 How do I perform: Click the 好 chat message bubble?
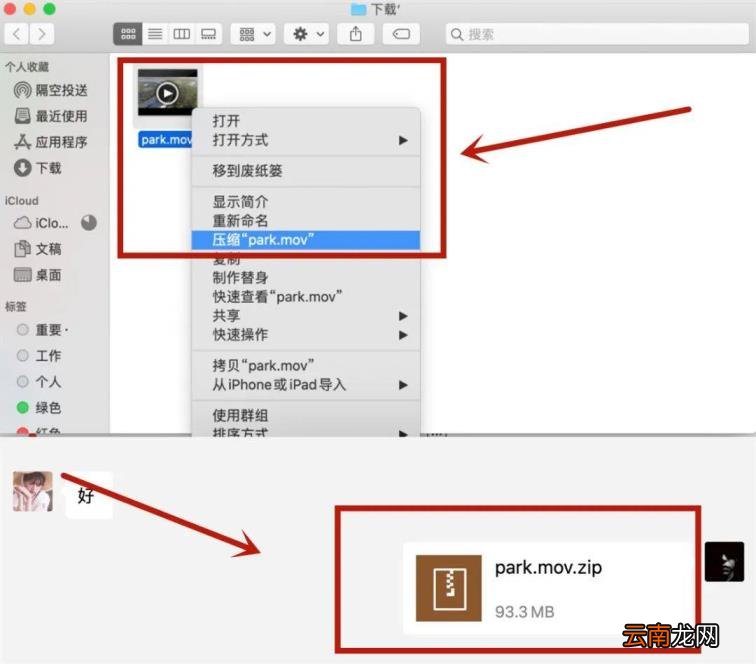(x=89, y=495)
